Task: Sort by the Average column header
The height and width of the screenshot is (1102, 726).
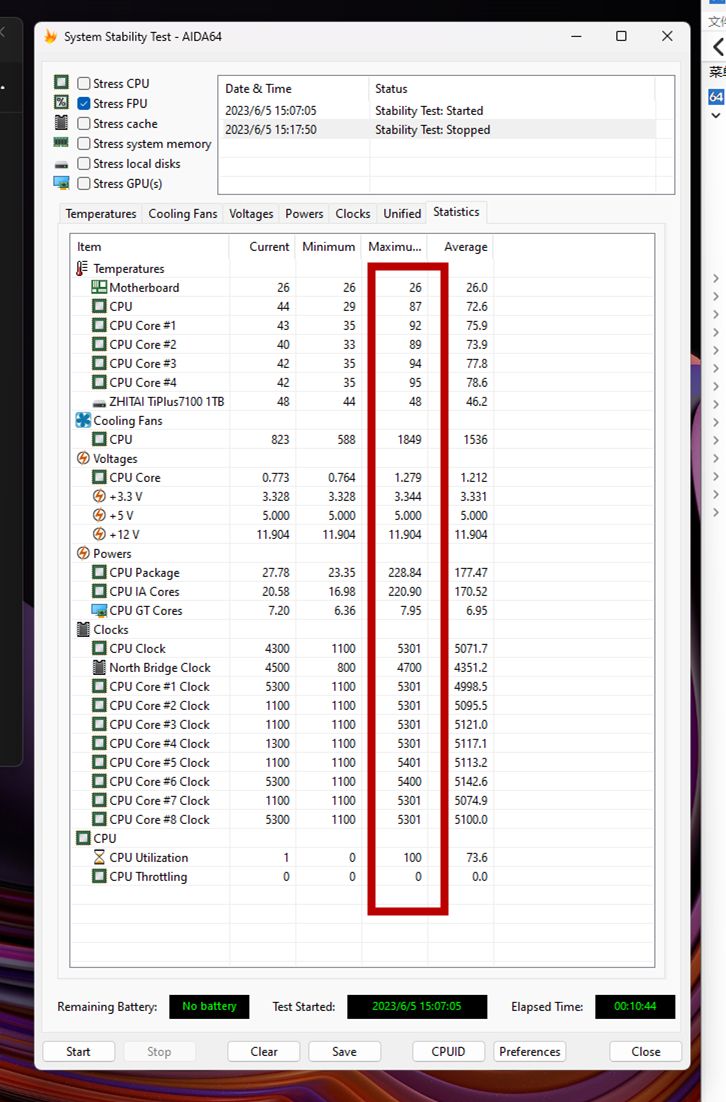Action: click(x=465, y=247)
